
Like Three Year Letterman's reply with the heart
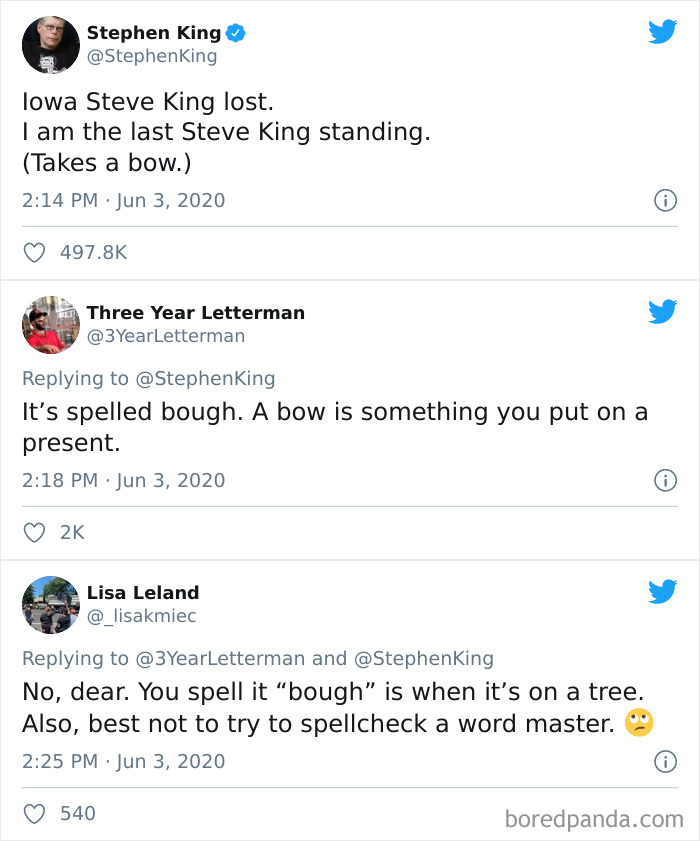[34, 533]
